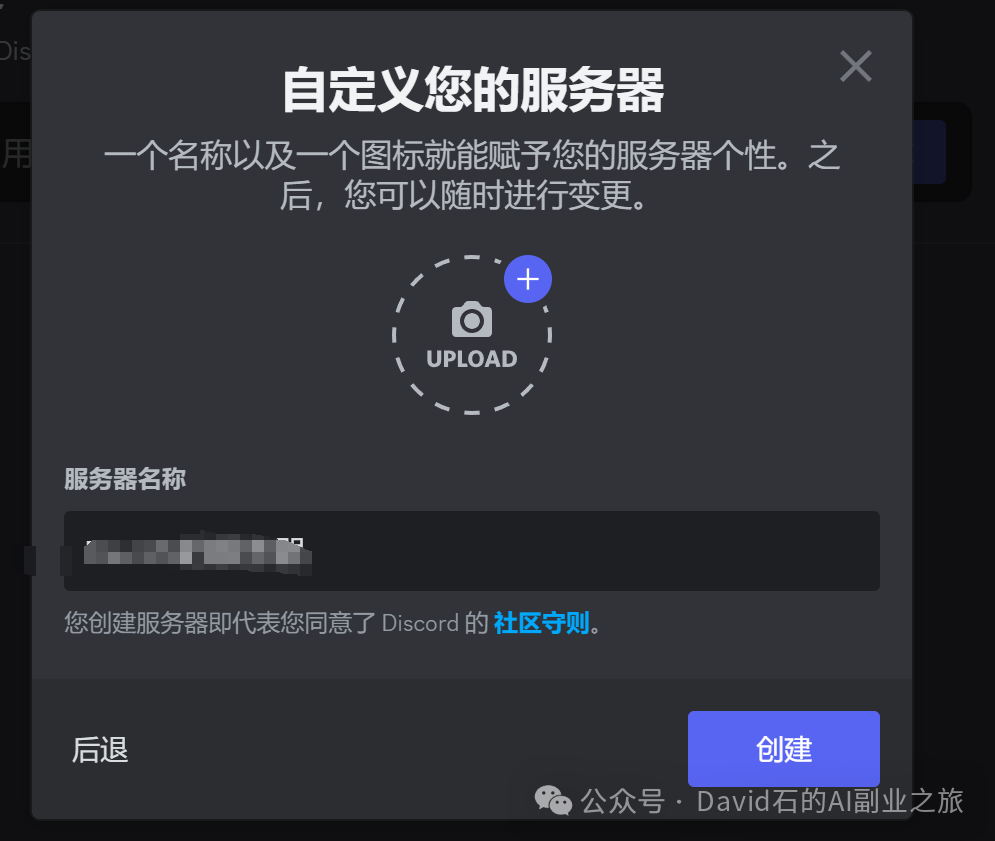Open the 社区守则 community guidelines link

click(541, 623)
